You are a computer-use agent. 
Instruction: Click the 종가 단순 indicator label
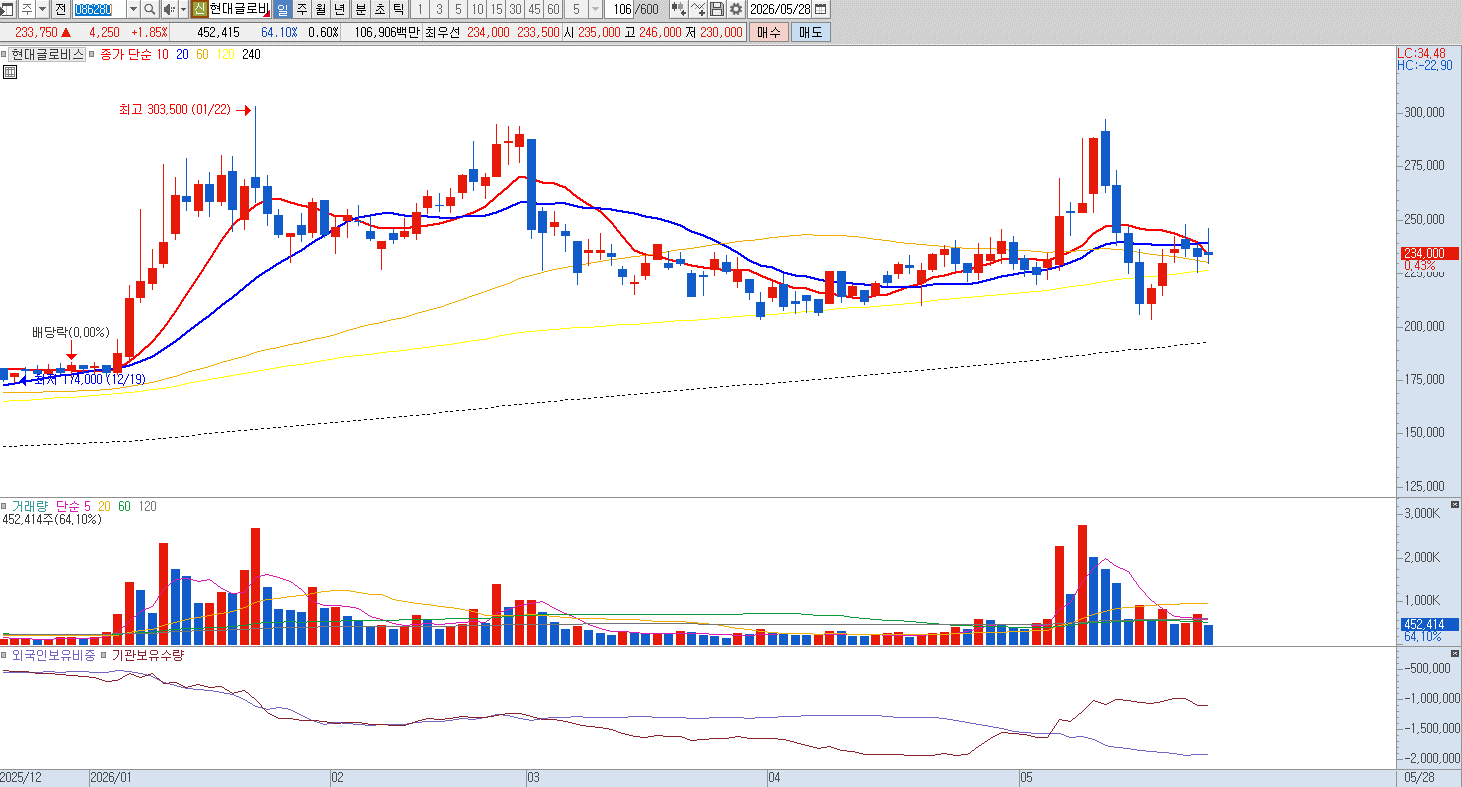pos(126,55)
